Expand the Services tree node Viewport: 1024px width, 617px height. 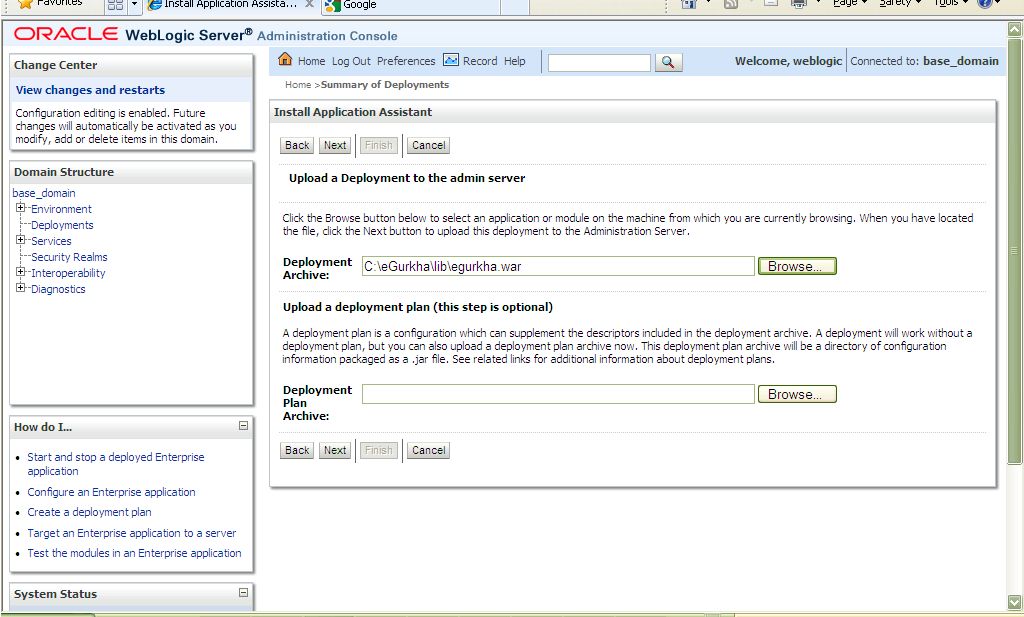pyautogui.click(x=20, y=240)
